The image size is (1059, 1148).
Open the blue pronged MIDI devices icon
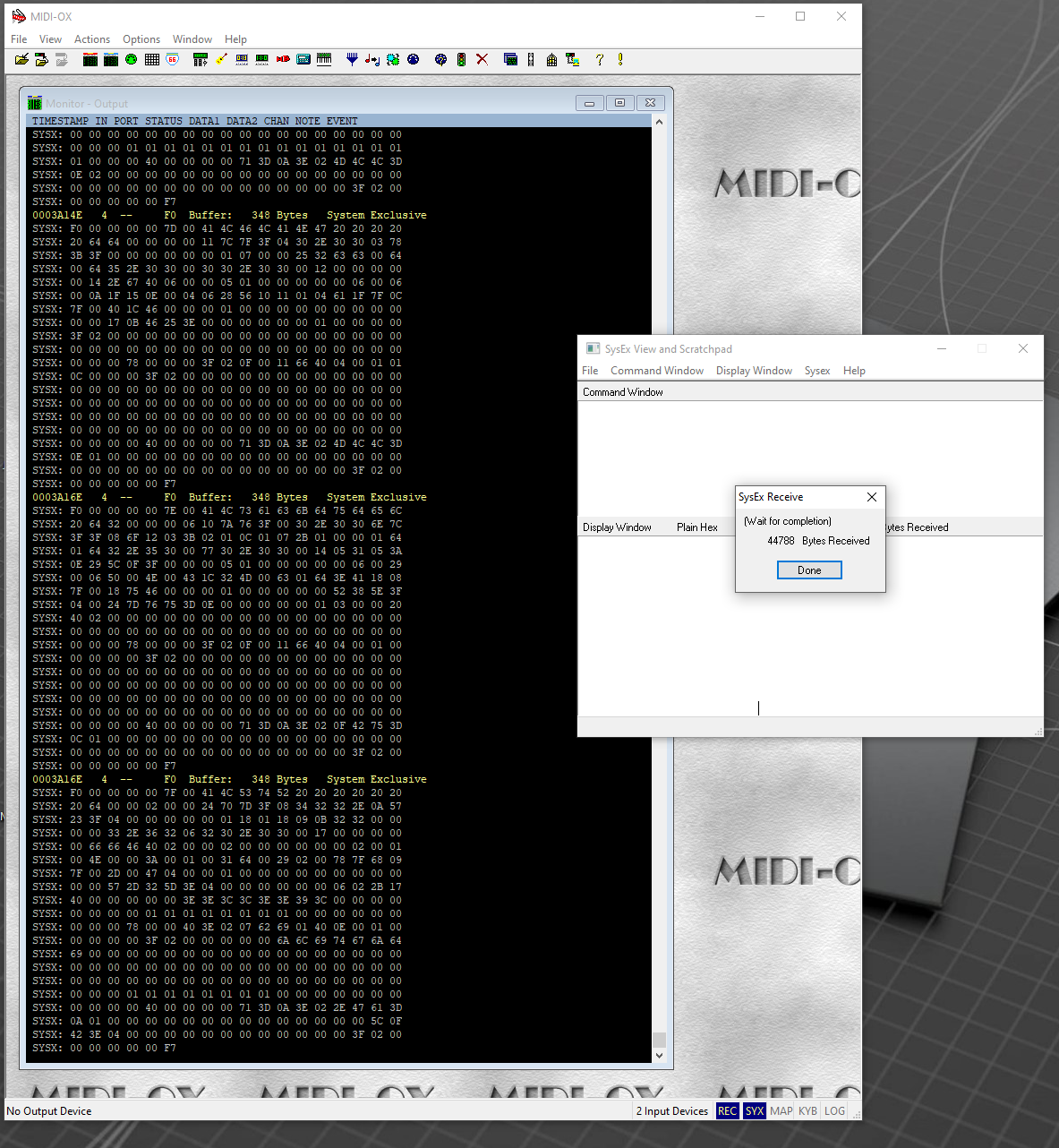pos(352,60)
